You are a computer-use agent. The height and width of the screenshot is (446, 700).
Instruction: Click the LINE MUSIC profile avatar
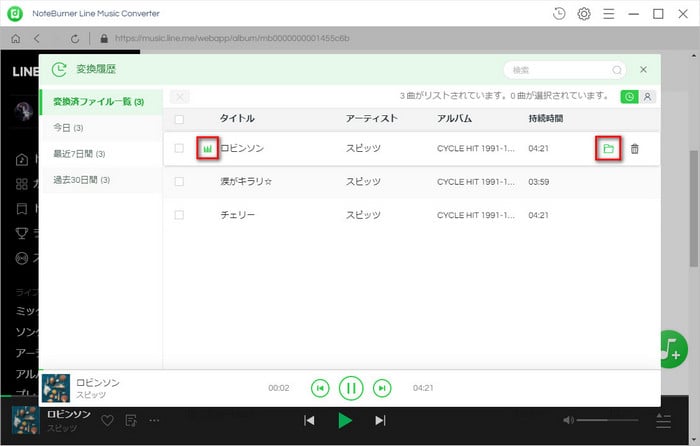pyautogui.click(x=24, y=112)
